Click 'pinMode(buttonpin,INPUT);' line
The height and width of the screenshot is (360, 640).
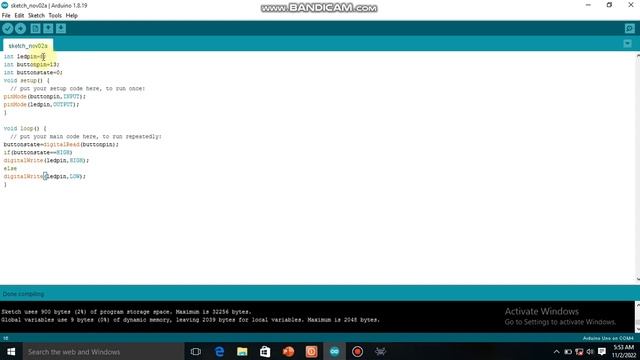click(44, 96)
